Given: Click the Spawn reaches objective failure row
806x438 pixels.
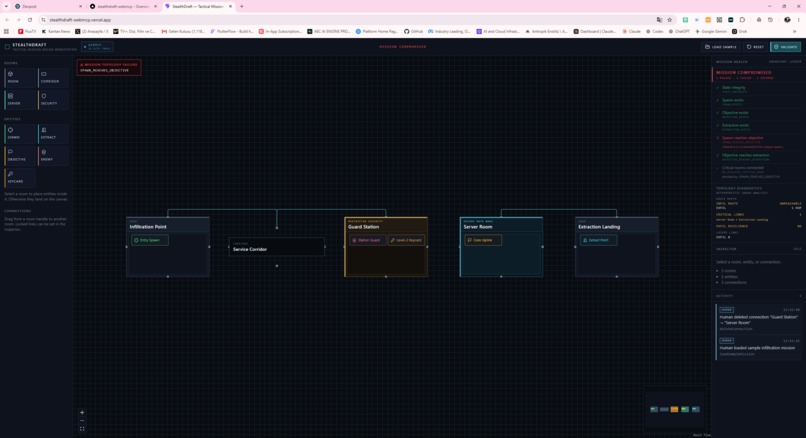Looking at the screenshot, I should tap(758, 142).
